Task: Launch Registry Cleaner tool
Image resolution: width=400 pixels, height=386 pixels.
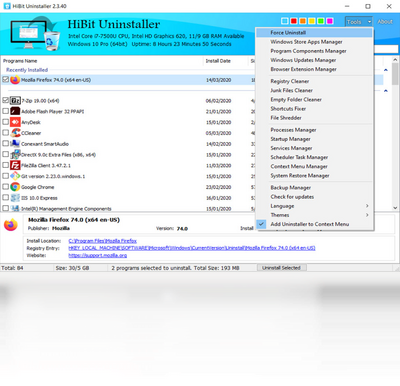Action: point(314,81)
